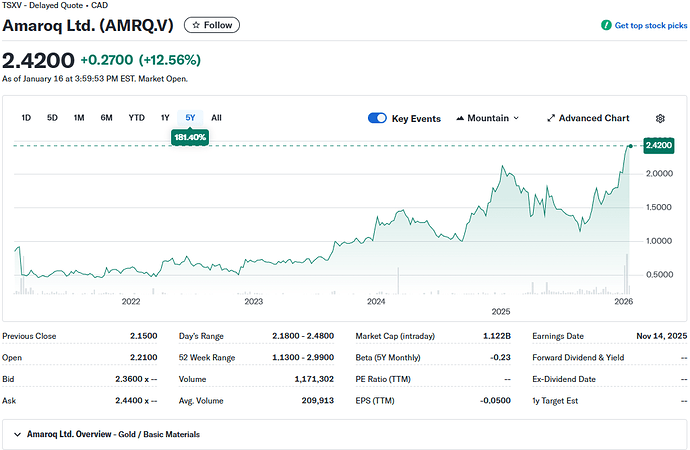The height and width of the screenshot is (450, 690).
Task: Click the star icon in Follow button
Action: tap(194, 25)
